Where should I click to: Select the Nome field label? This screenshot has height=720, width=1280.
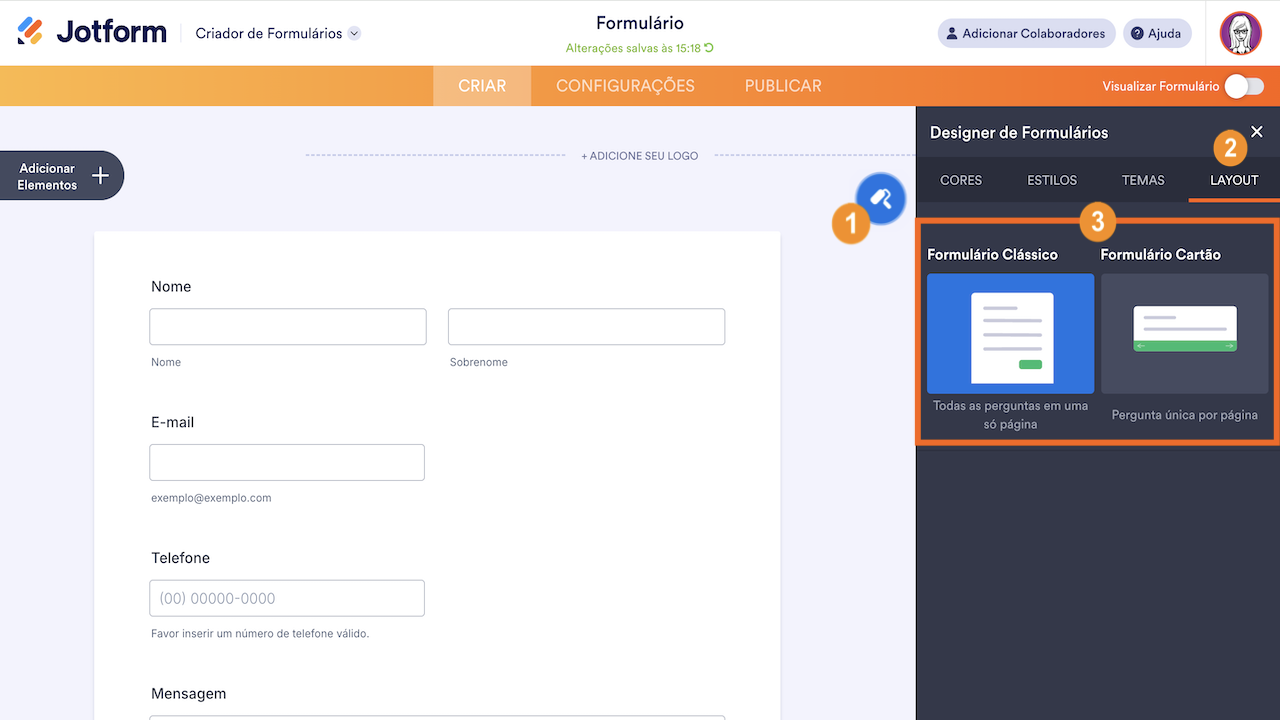pyautogui.click(x=171, y=286)
